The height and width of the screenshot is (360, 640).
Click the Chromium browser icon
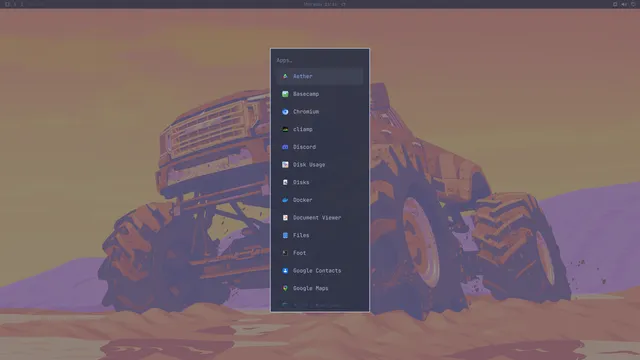pos(285,111)
